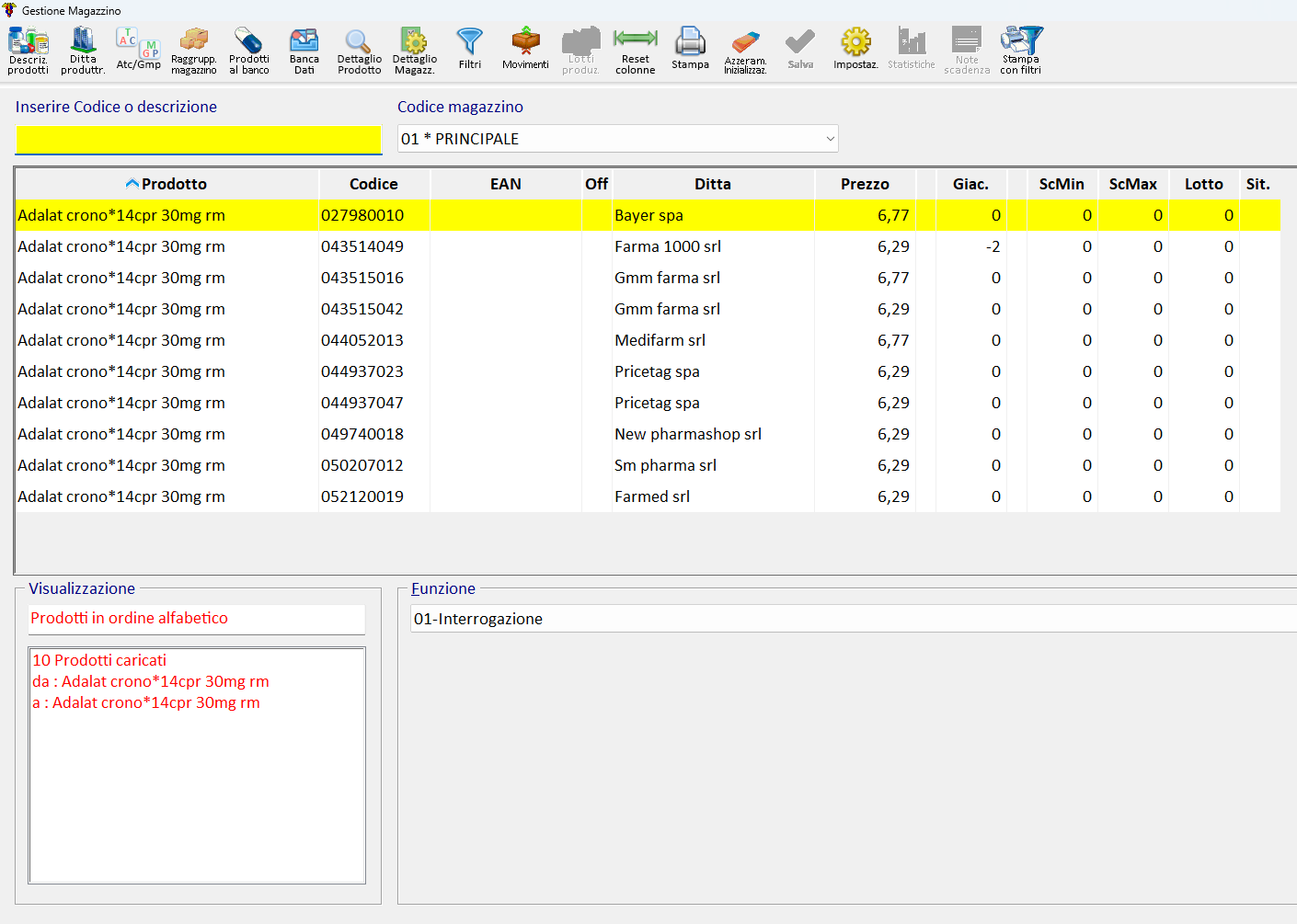Viewport: 1297px width, 924px height.
Task: Sort by the Prezzo column header
Action: (865, 184)
